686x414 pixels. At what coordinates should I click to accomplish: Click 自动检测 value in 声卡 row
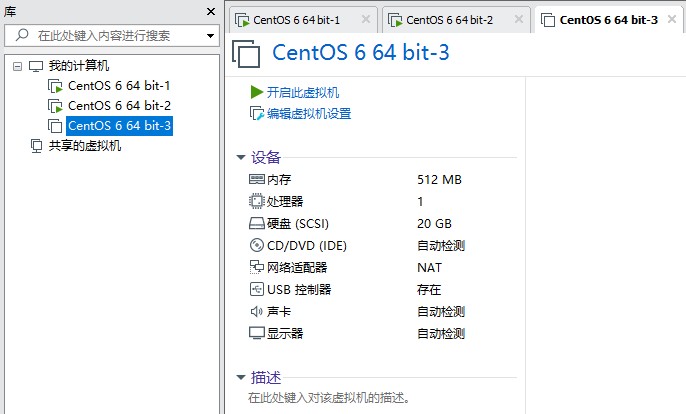[x=441, y=312]
